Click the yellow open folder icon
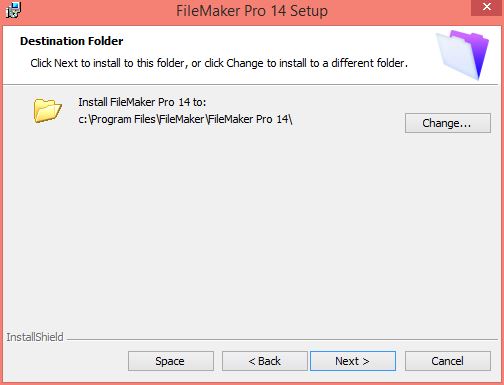This screenshot has width=504, height=385. (48, 110)
